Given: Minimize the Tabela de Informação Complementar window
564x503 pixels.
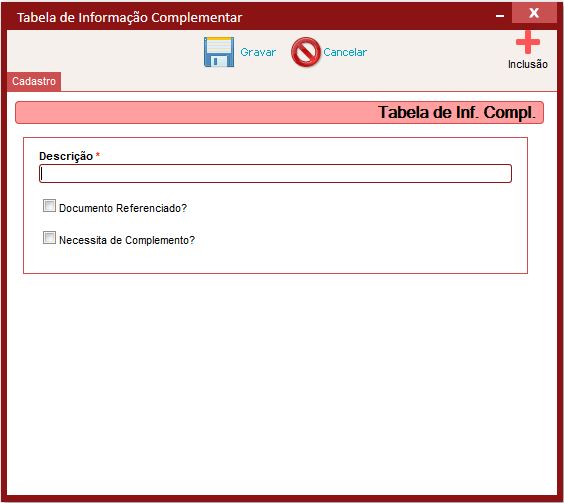Looking at the screenshot, I should point(500,16).
